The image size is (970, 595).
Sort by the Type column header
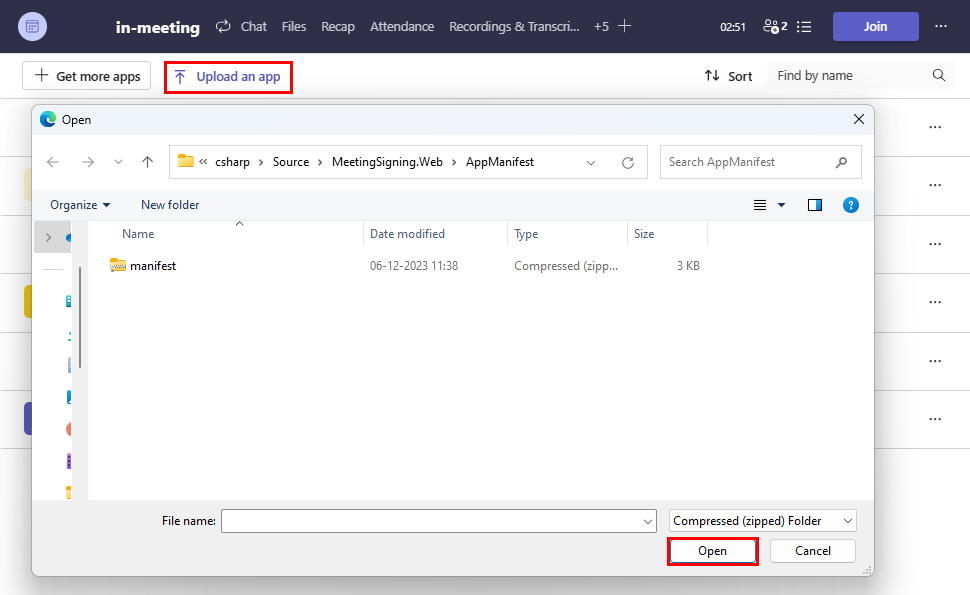526,234
